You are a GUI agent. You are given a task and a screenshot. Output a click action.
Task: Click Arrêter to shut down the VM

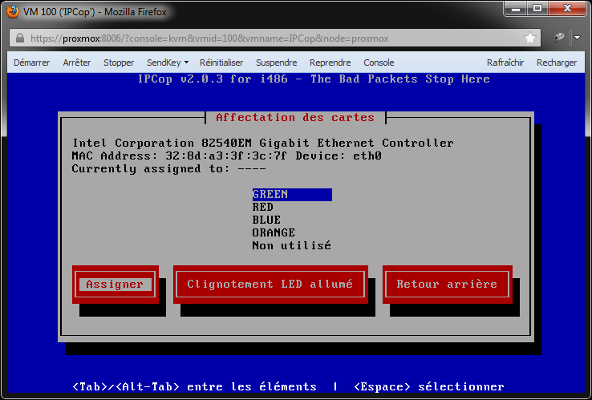77,63
